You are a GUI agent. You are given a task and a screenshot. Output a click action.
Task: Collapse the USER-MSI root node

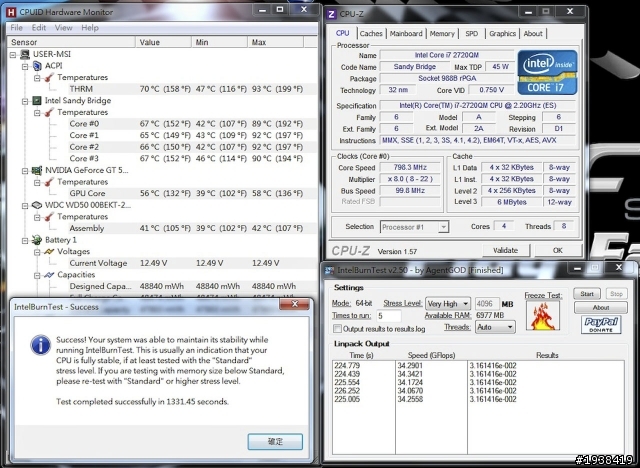pyautogui.click(x=13, y=54)
